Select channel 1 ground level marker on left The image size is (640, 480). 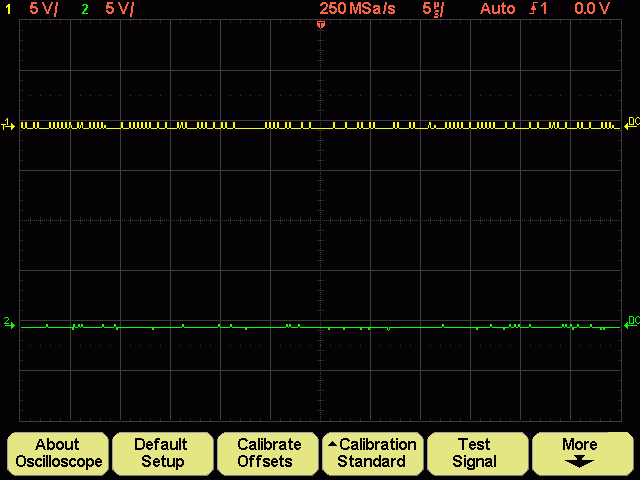tap(8, 124)
